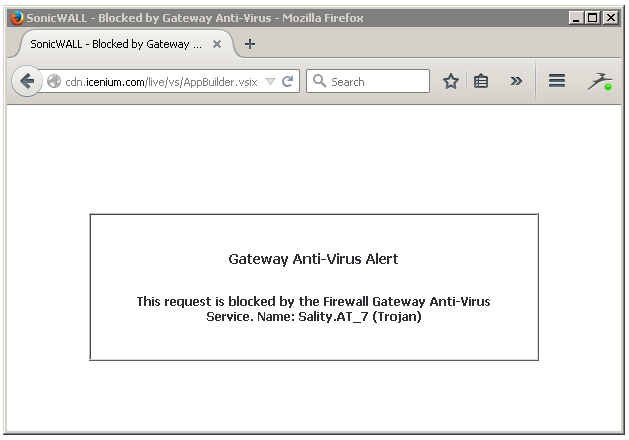The width and height of the screenshot is (629, 440).
Task: Reload the page with the refresh icon
Action: pyautogui.click(x=288, y=82)
